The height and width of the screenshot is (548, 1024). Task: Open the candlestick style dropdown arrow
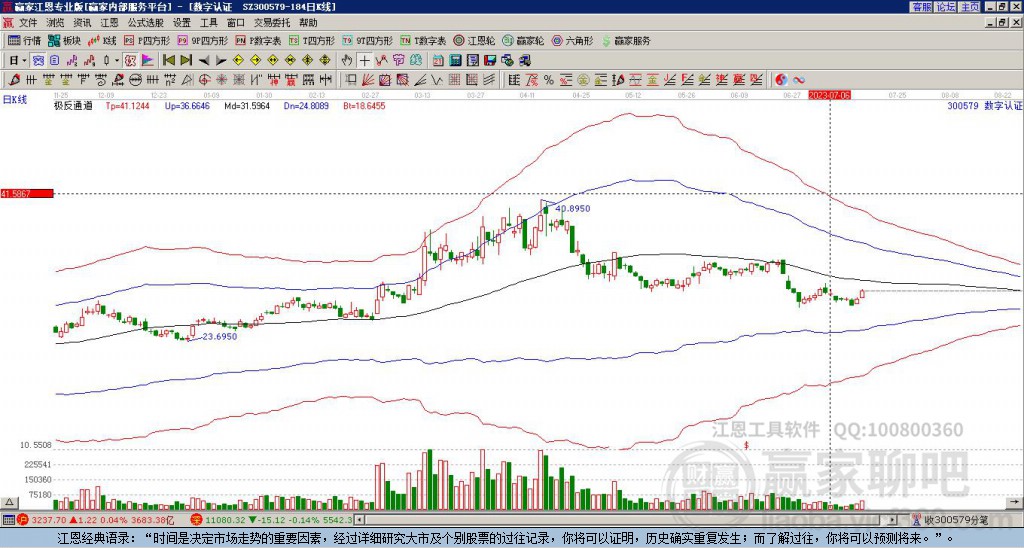117,60
